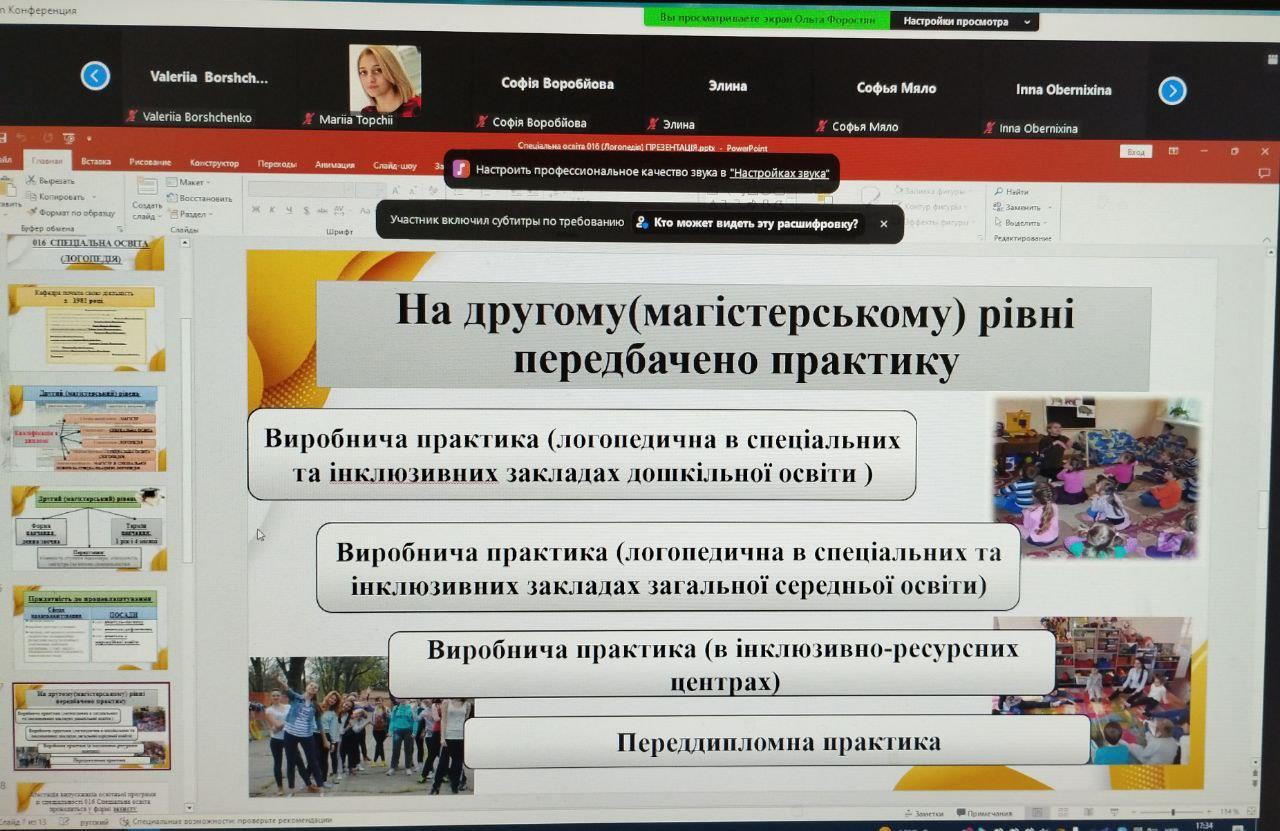Viewport: 1280px width, 831px height.
Task: Open the Design (Конструктор) ribbon tab
Action: [x=214, y=163]
